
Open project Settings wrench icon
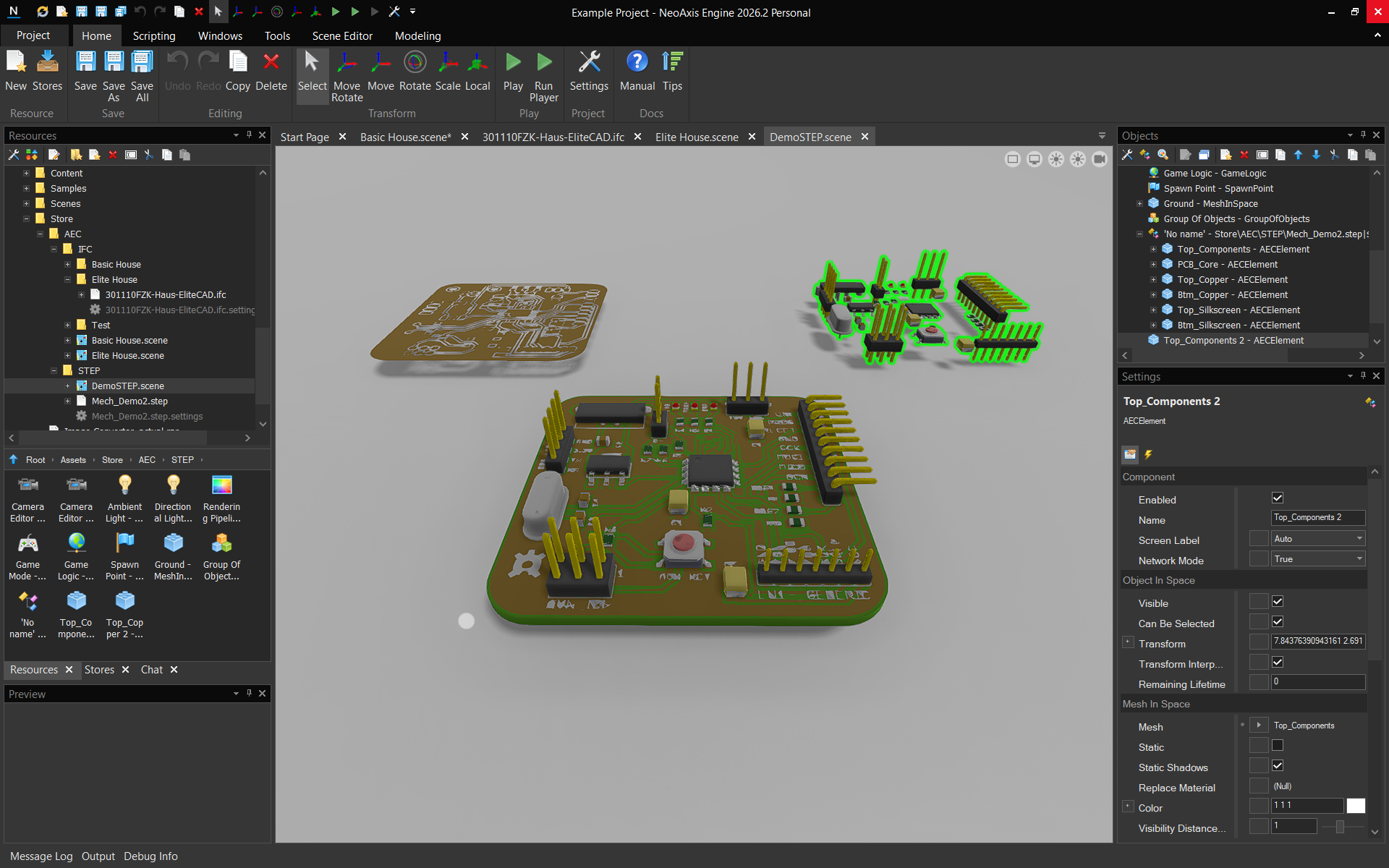point(589,71)
